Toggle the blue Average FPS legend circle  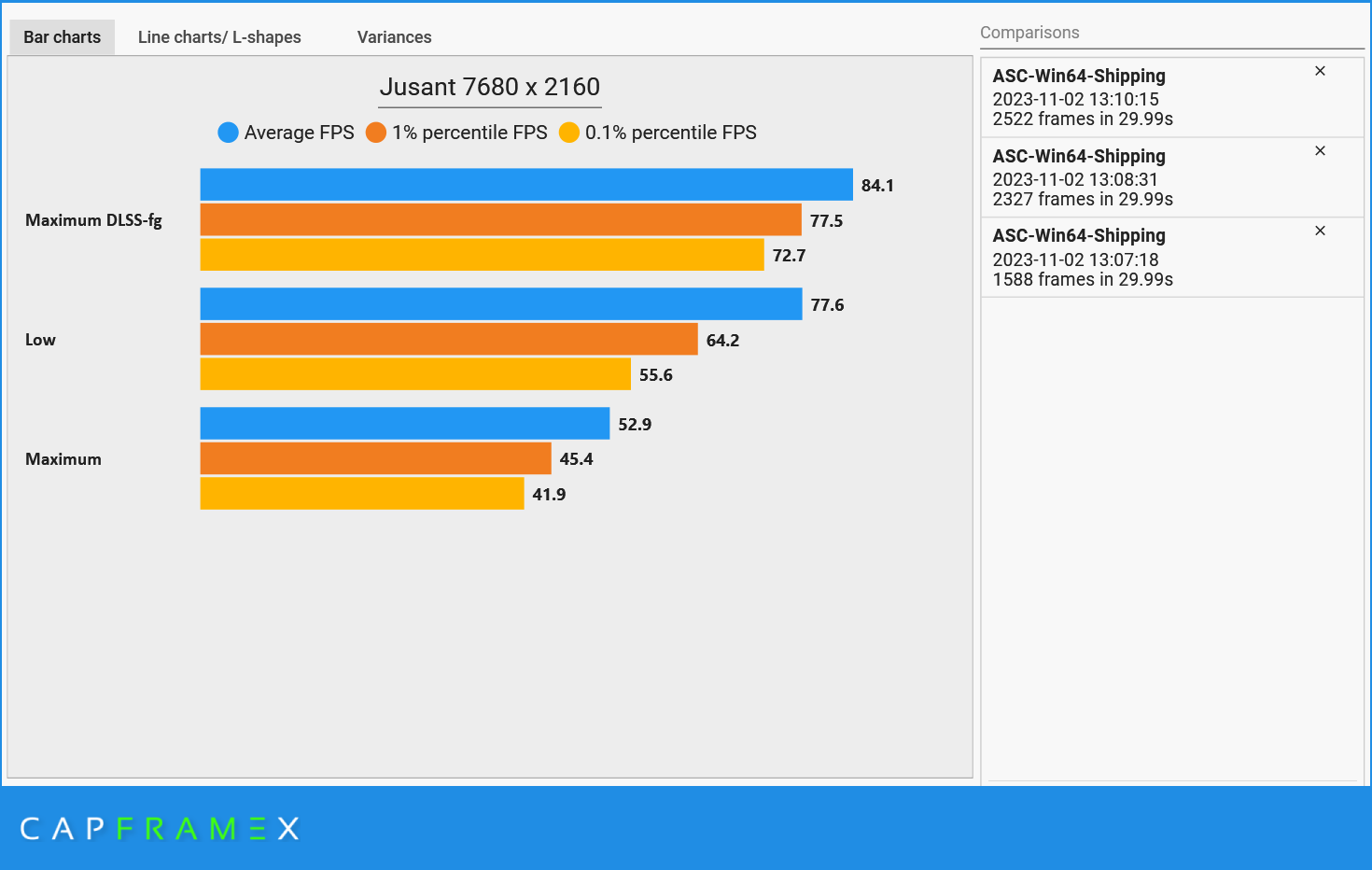point(228,133)
